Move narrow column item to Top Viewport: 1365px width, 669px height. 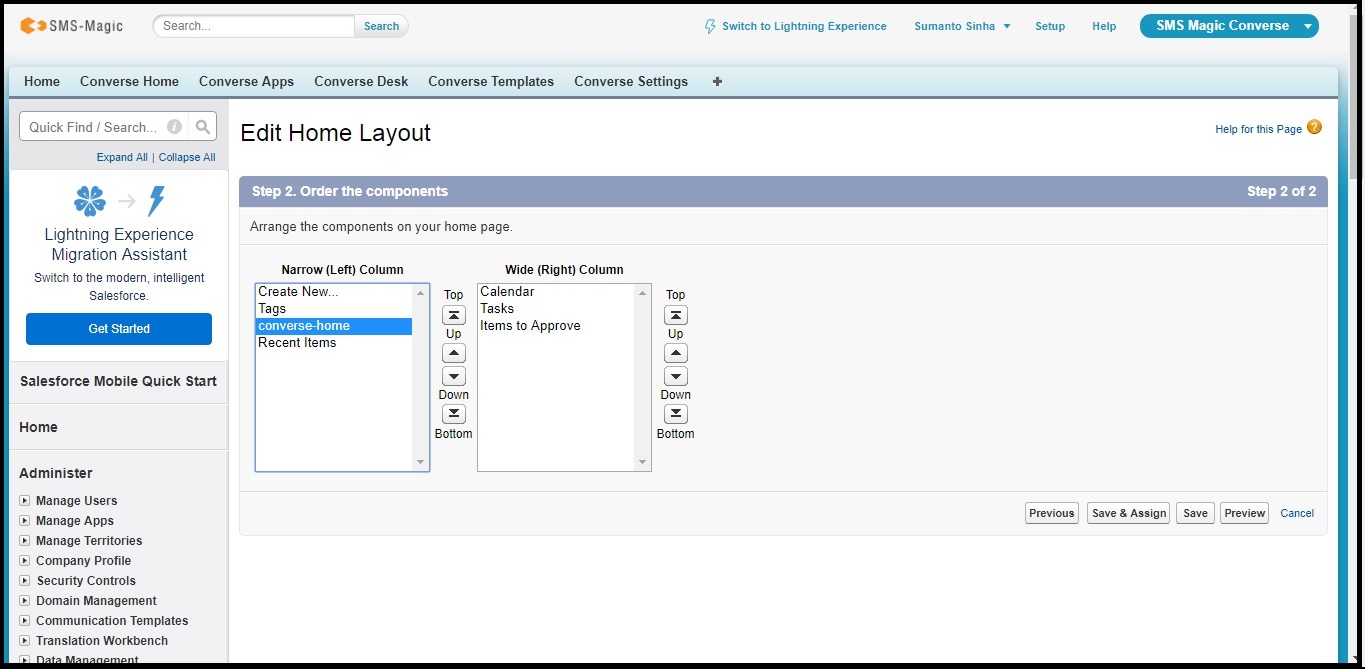(454, 315)
